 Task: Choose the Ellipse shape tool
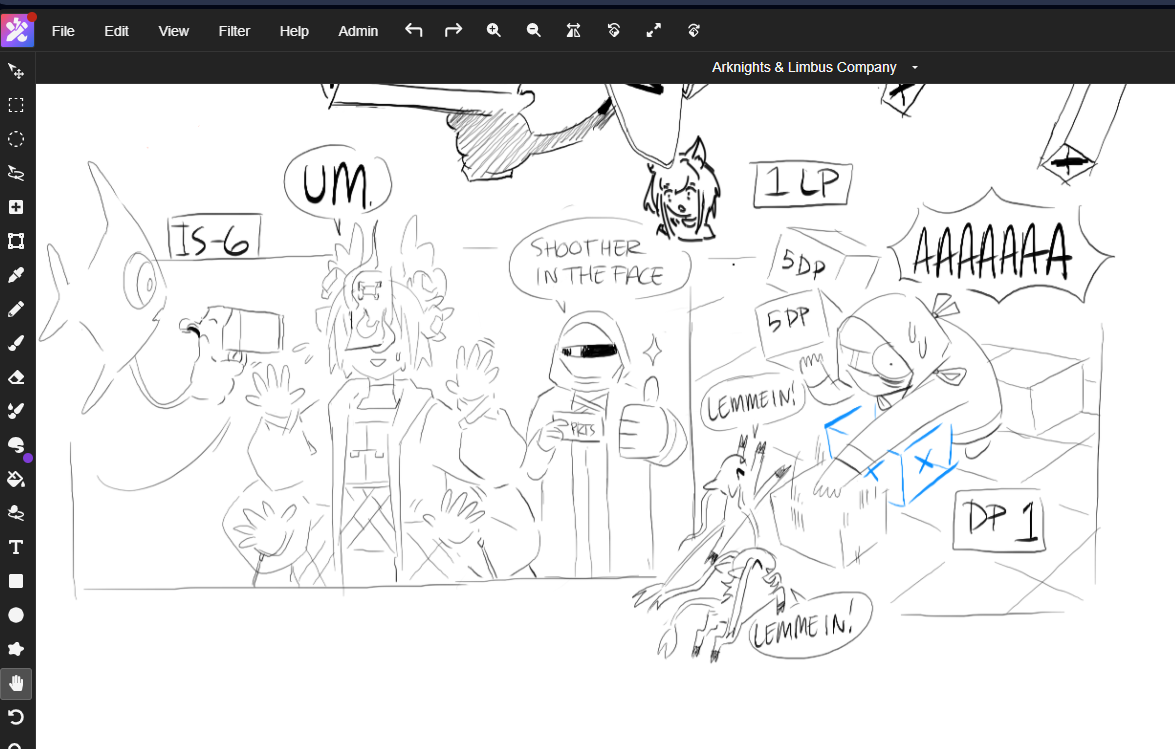[x=16, y=615]
